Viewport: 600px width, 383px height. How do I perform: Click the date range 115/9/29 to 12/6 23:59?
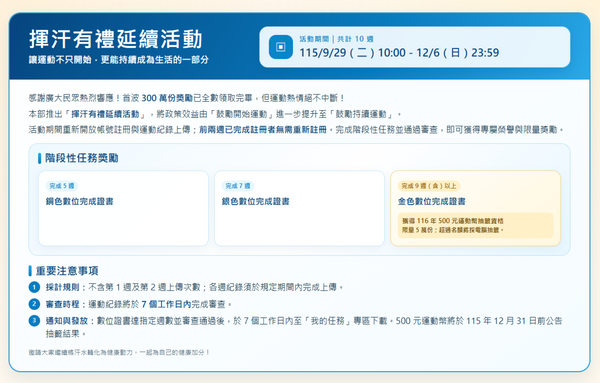pyautogui.click(x=399, y=53)
